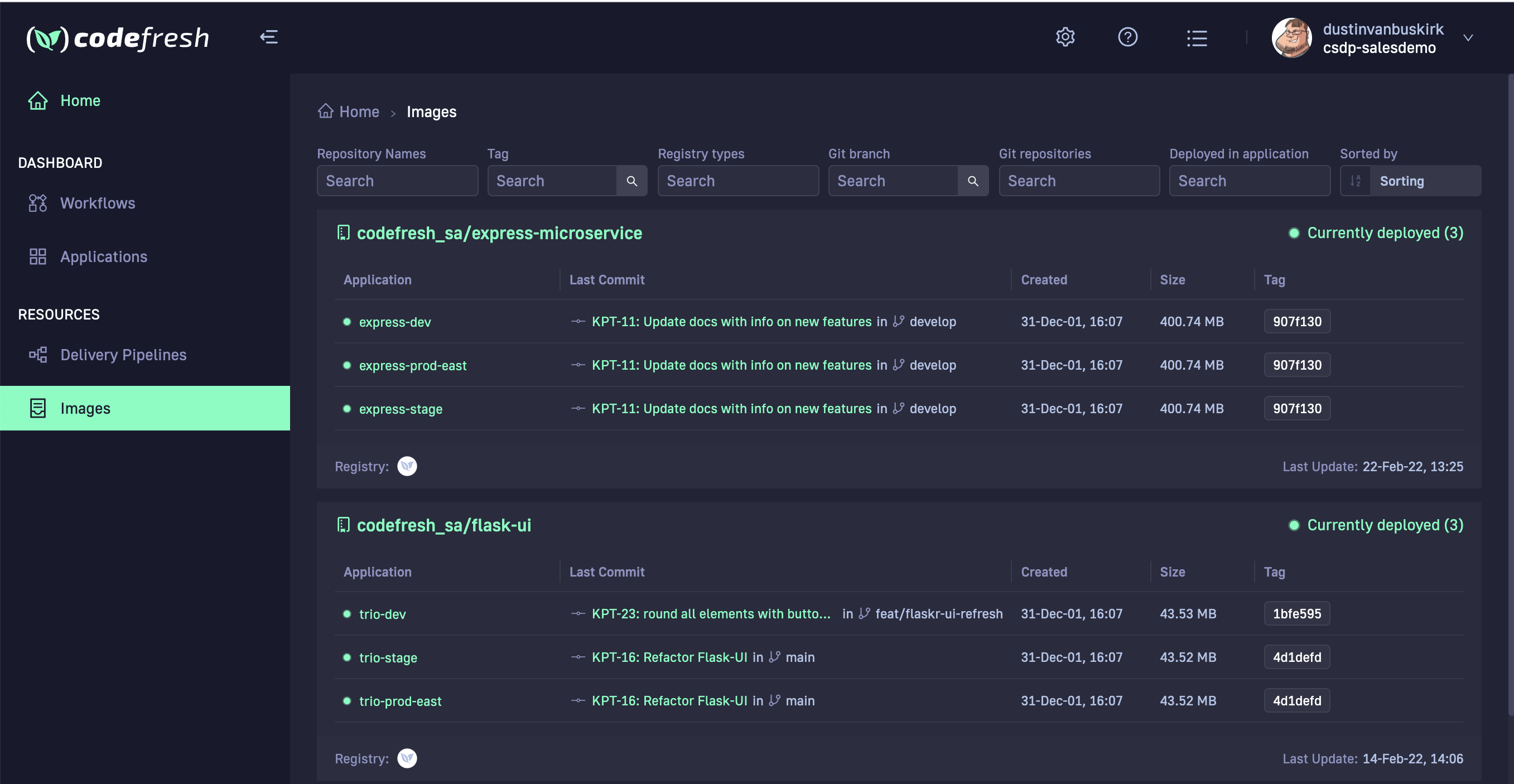Toggle the sort order icon beside Sorting
This screenshot has height=784, width=1514.
[x=1356, y=181]
